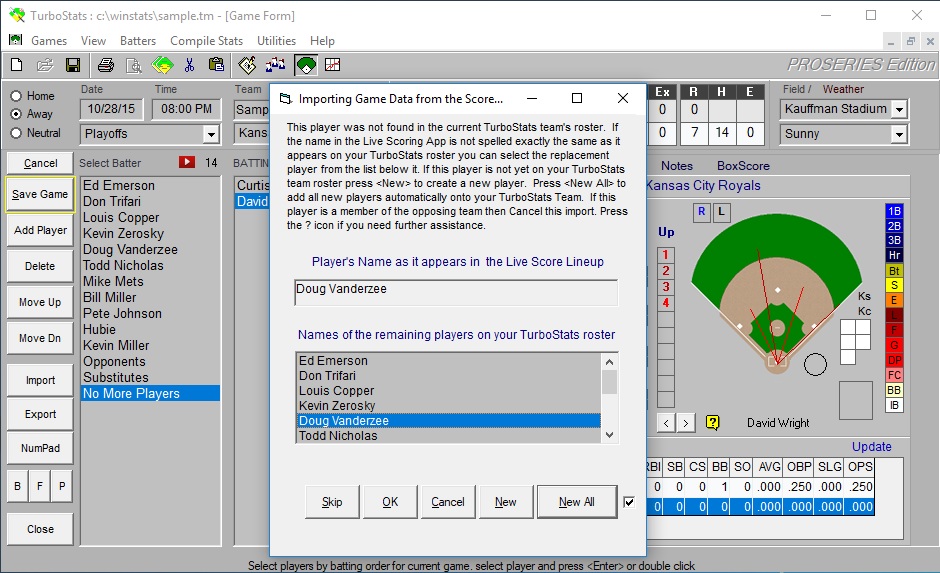The image size is (940, 573).
Task: Select the Neutral radio button
Action: [16, 133]
